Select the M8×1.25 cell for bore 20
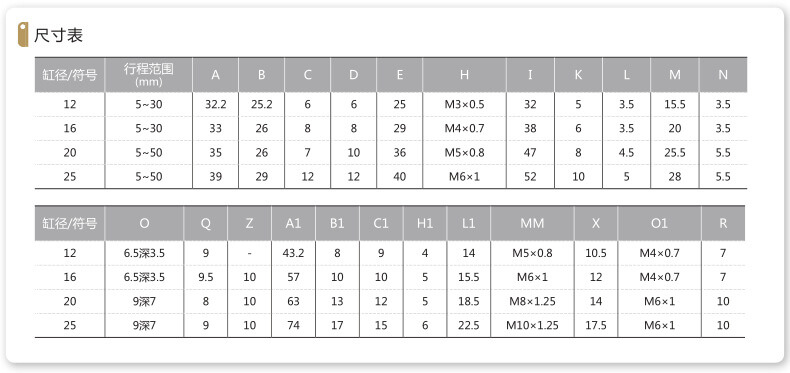Viewport: 790px width, 373px height. 532,301
